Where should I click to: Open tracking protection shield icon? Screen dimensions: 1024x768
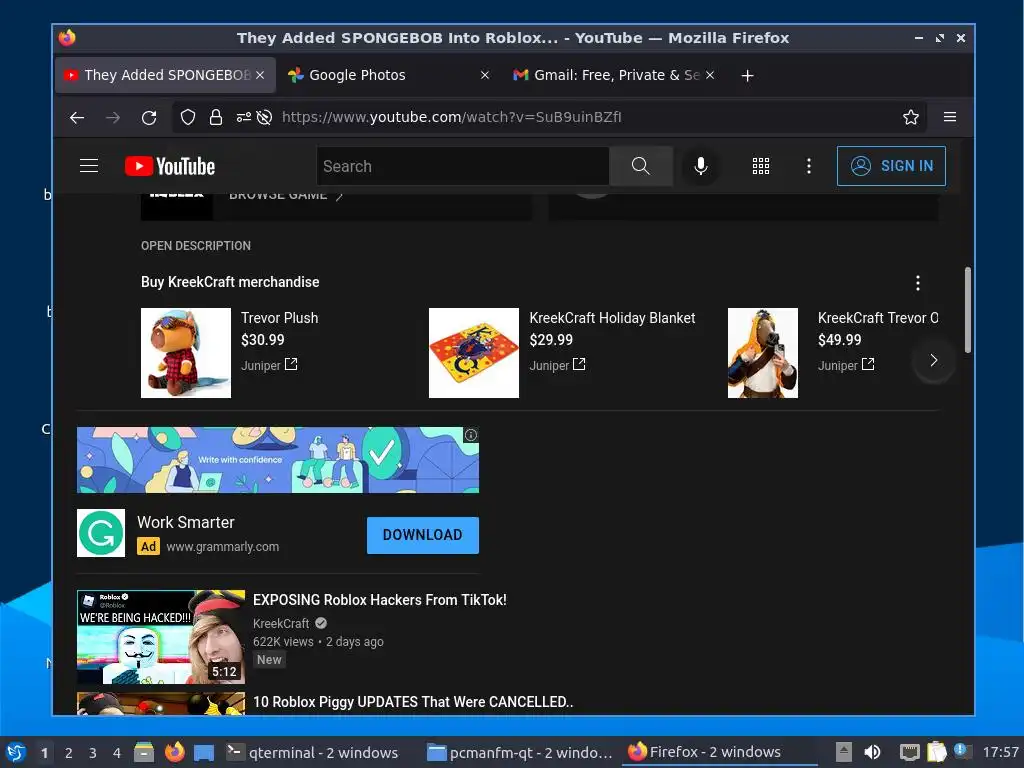pos(188,118)
